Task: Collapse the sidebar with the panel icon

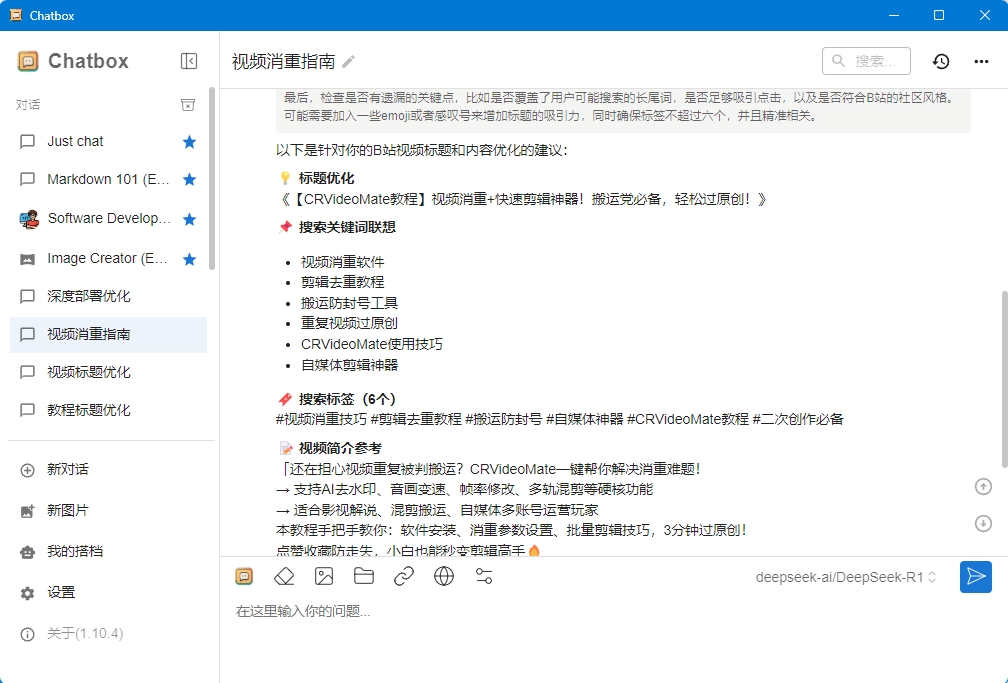Action: (189, 61)
